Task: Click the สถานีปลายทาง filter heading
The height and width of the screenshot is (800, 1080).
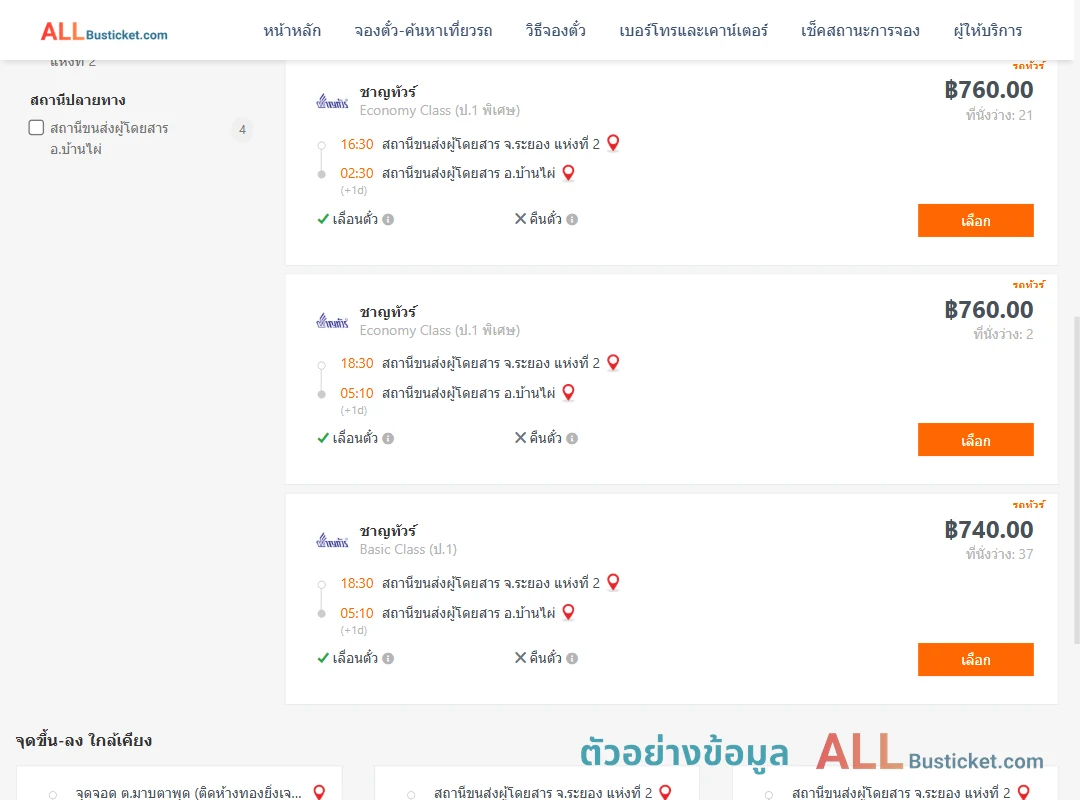Action: point(78,100)
